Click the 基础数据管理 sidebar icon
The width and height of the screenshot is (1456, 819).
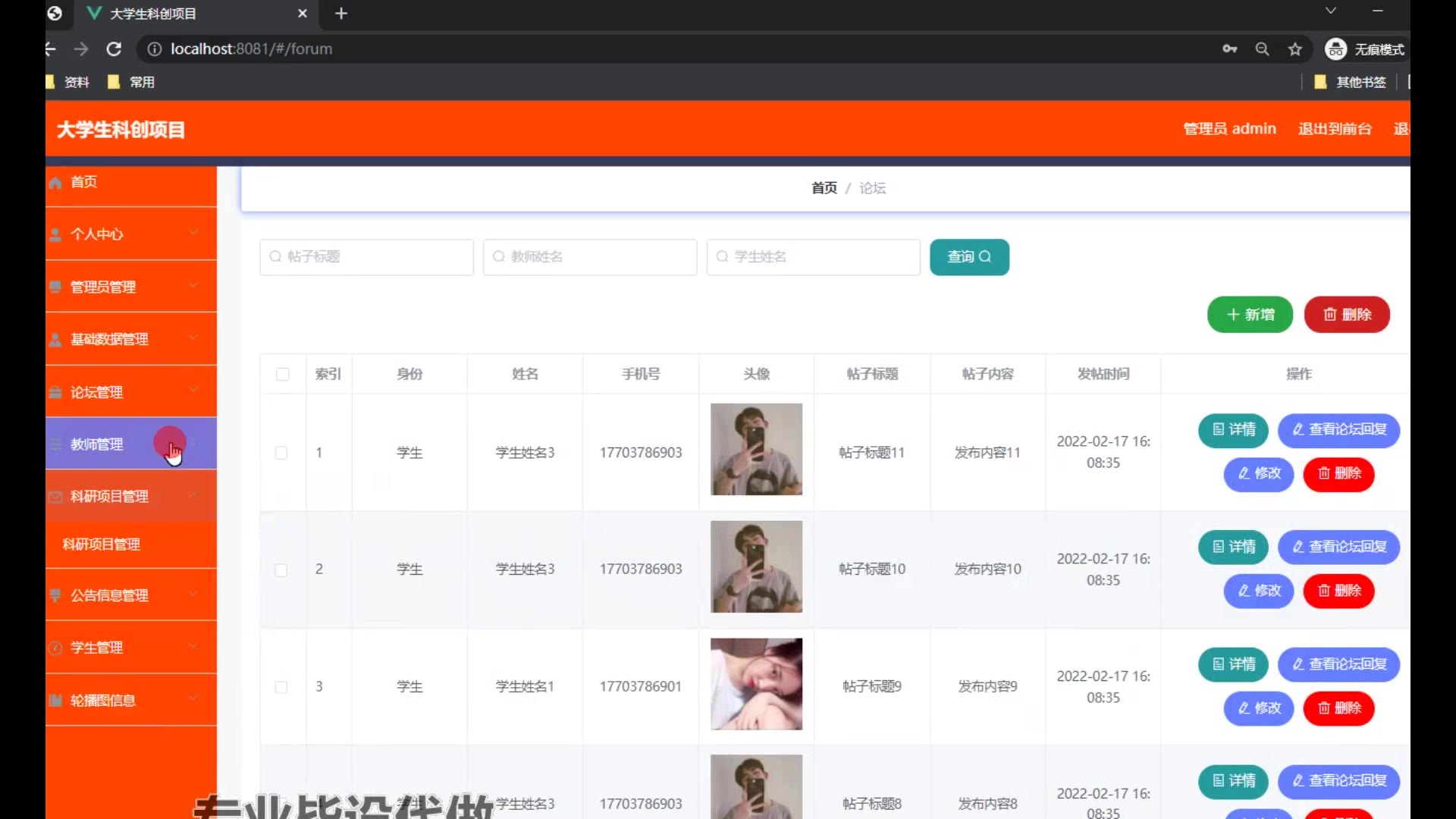coord(55,339)
